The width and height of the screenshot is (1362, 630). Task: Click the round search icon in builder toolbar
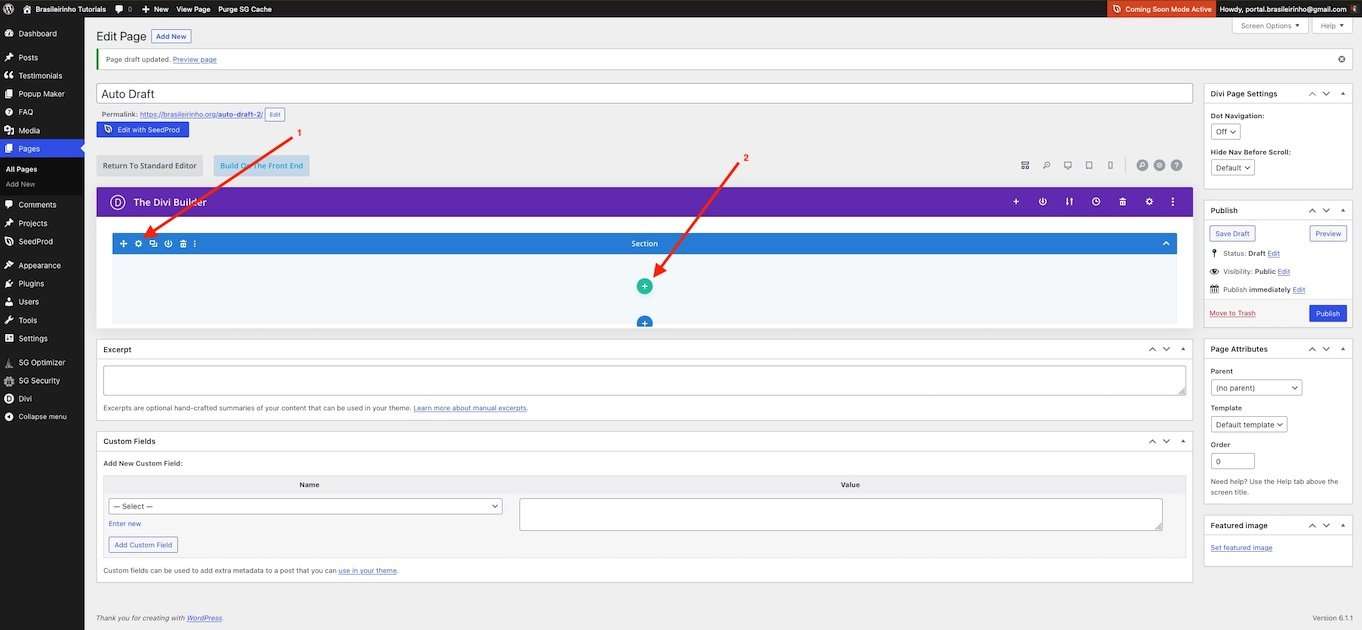[x=1142, y=165]
